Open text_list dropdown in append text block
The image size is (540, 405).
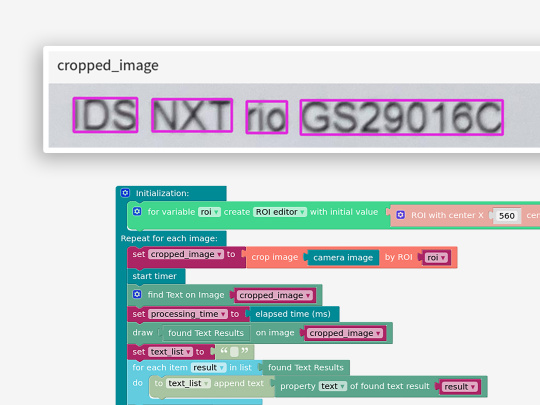[x=188, y=383]
